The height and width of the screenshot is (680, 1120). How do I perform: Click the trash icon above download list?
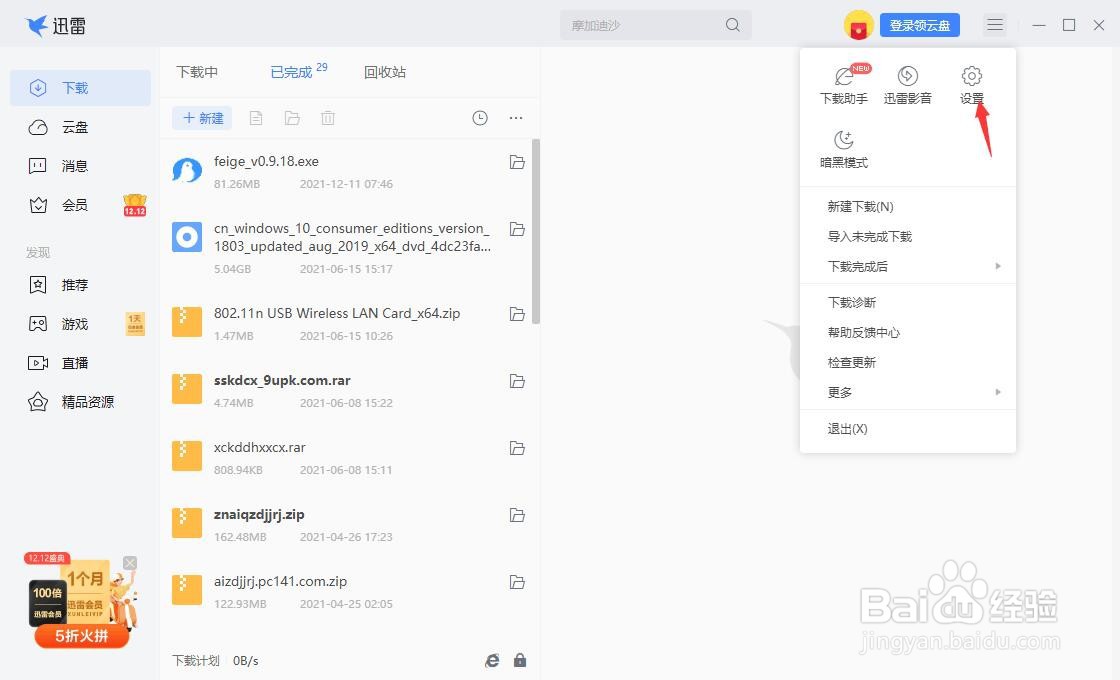tap(327, 118)
